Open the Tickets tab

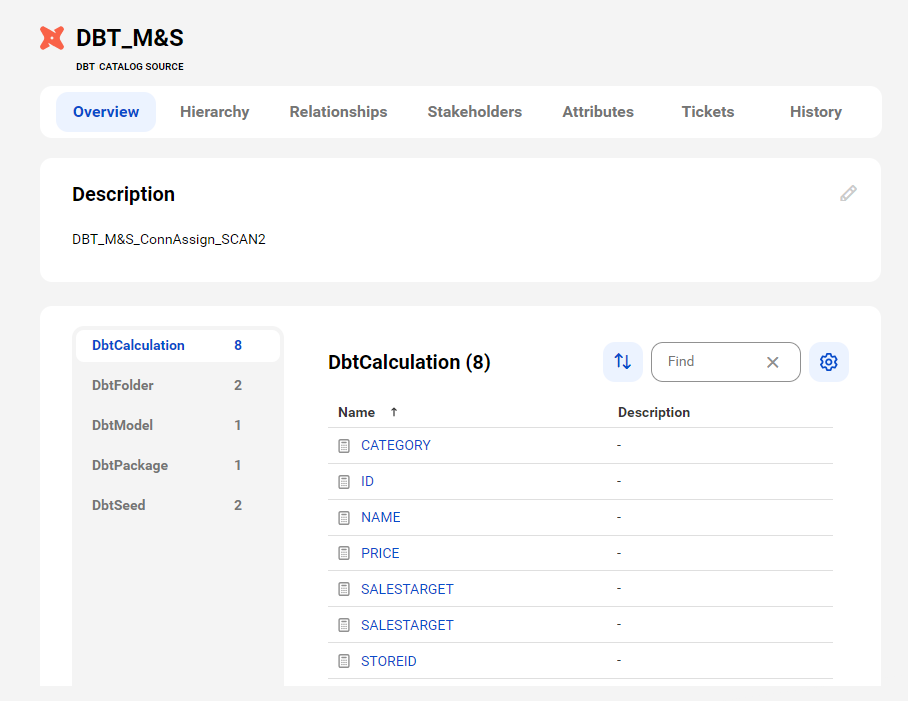708,112
